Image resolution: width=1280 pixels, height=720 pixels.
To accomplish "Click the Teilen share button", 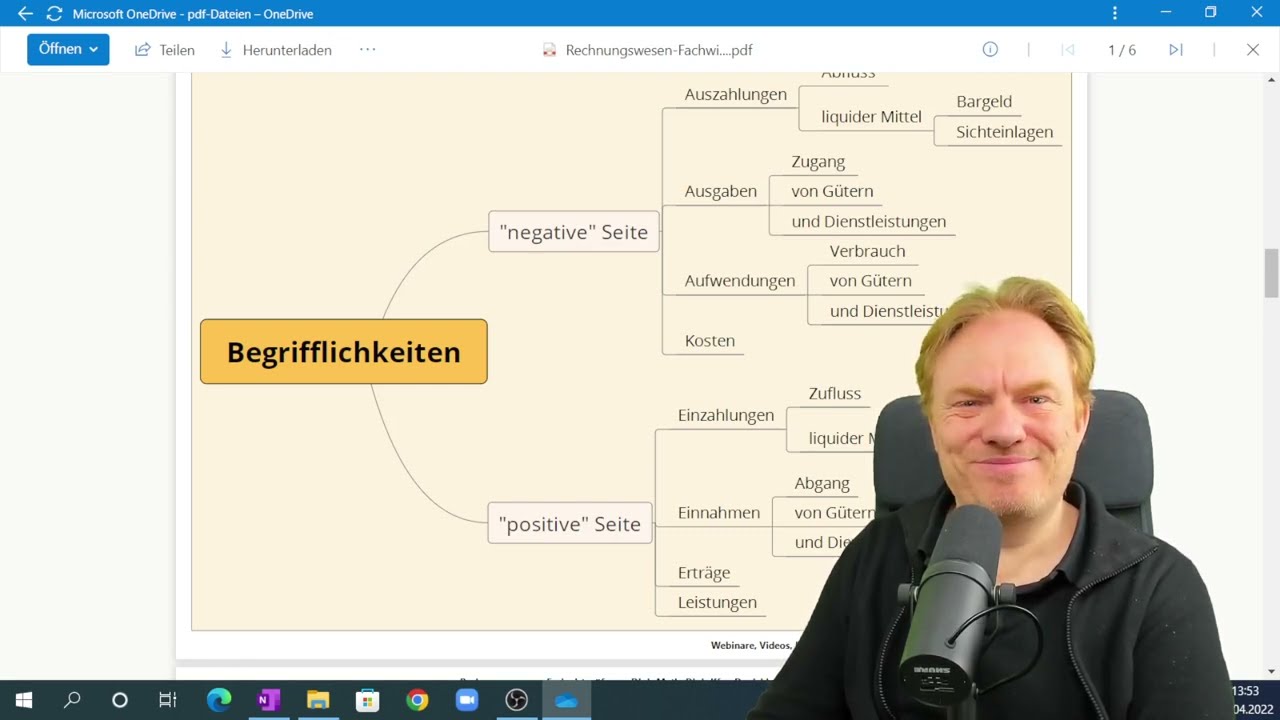I will (x=165, y=50).
